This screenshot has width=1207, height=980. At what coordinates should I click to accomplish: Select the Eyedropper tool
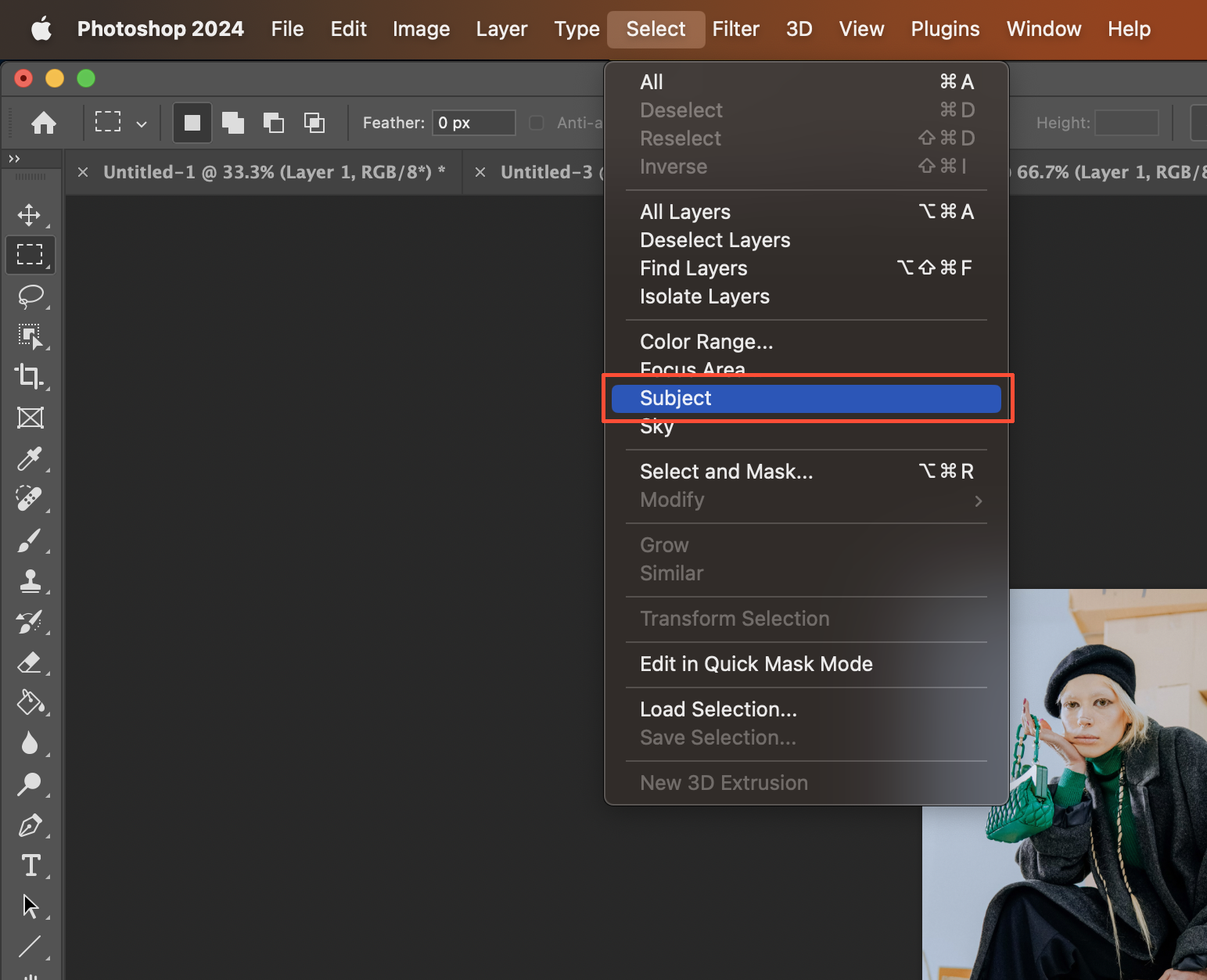click(x=30, y=458)
